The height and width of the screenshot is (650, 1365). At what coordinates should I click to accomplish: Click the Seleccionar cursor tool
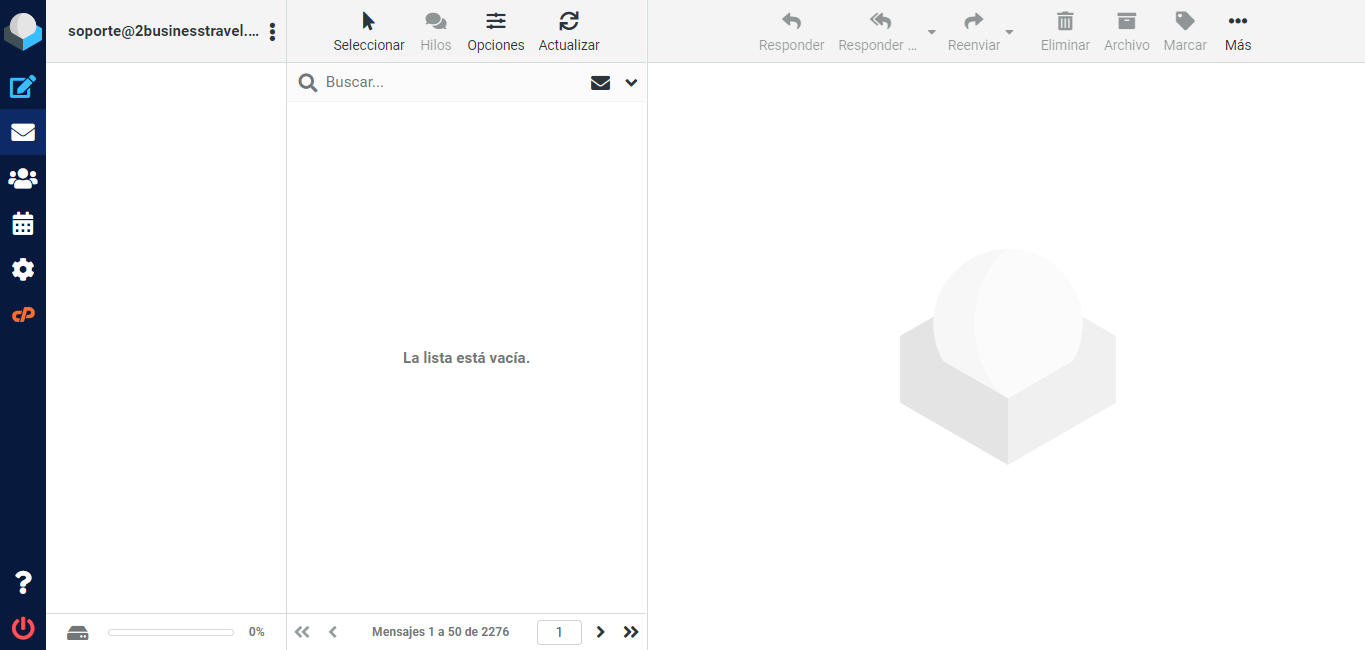pos(369,32)
